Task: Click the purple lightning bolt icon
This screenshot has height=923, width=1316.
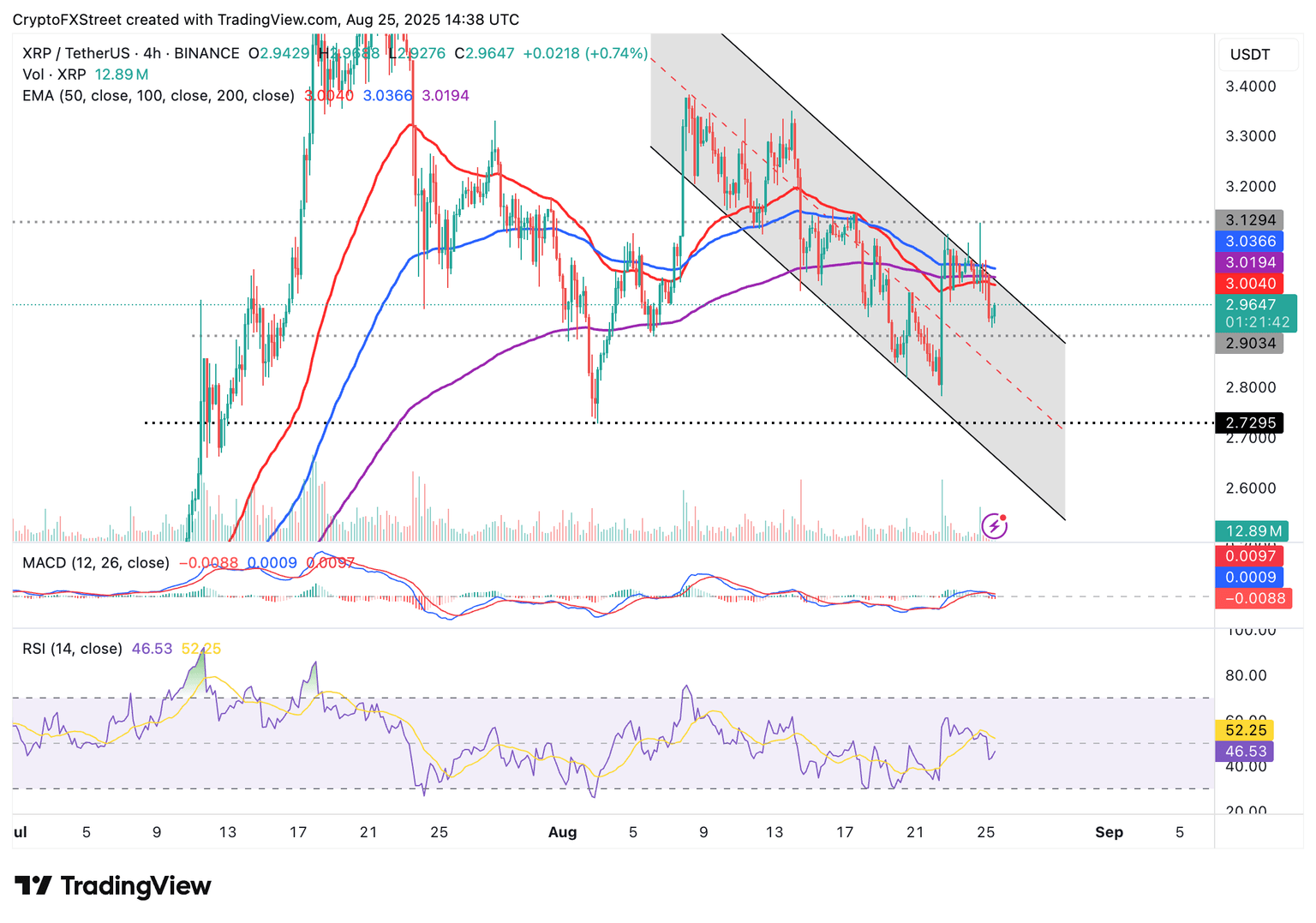Action: (x=994, y=525)
